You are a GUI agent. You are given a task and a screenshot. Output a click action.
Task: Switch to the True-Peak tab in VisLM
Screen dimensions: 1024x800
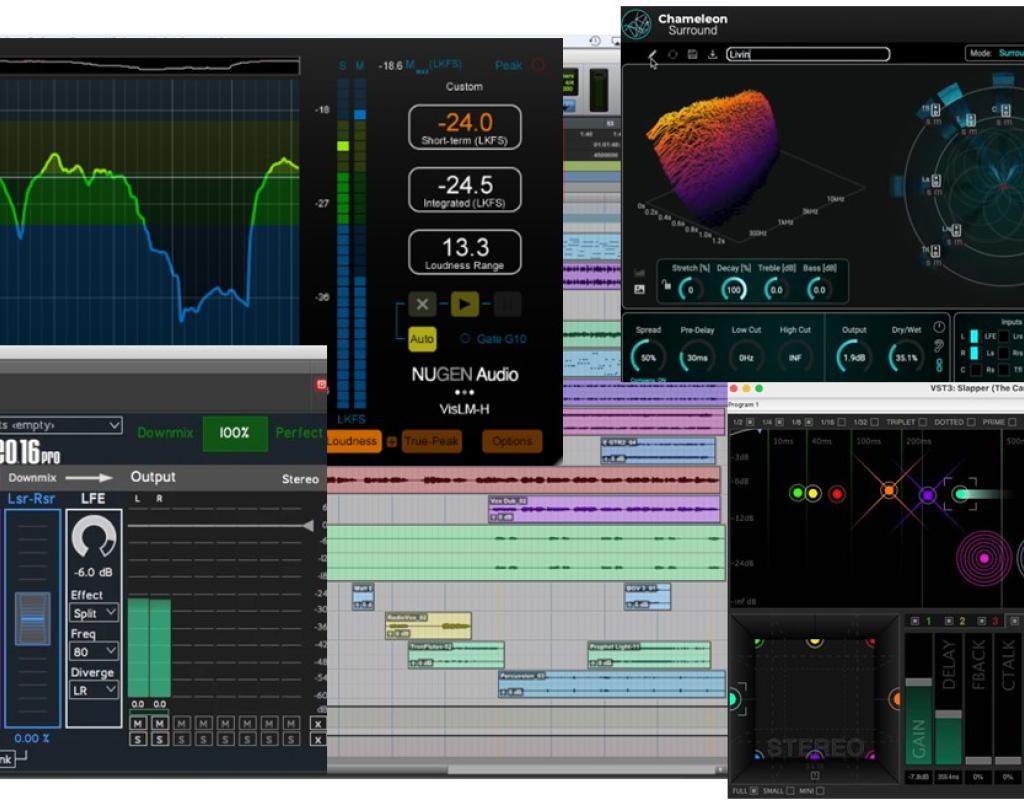click(431, 442)
